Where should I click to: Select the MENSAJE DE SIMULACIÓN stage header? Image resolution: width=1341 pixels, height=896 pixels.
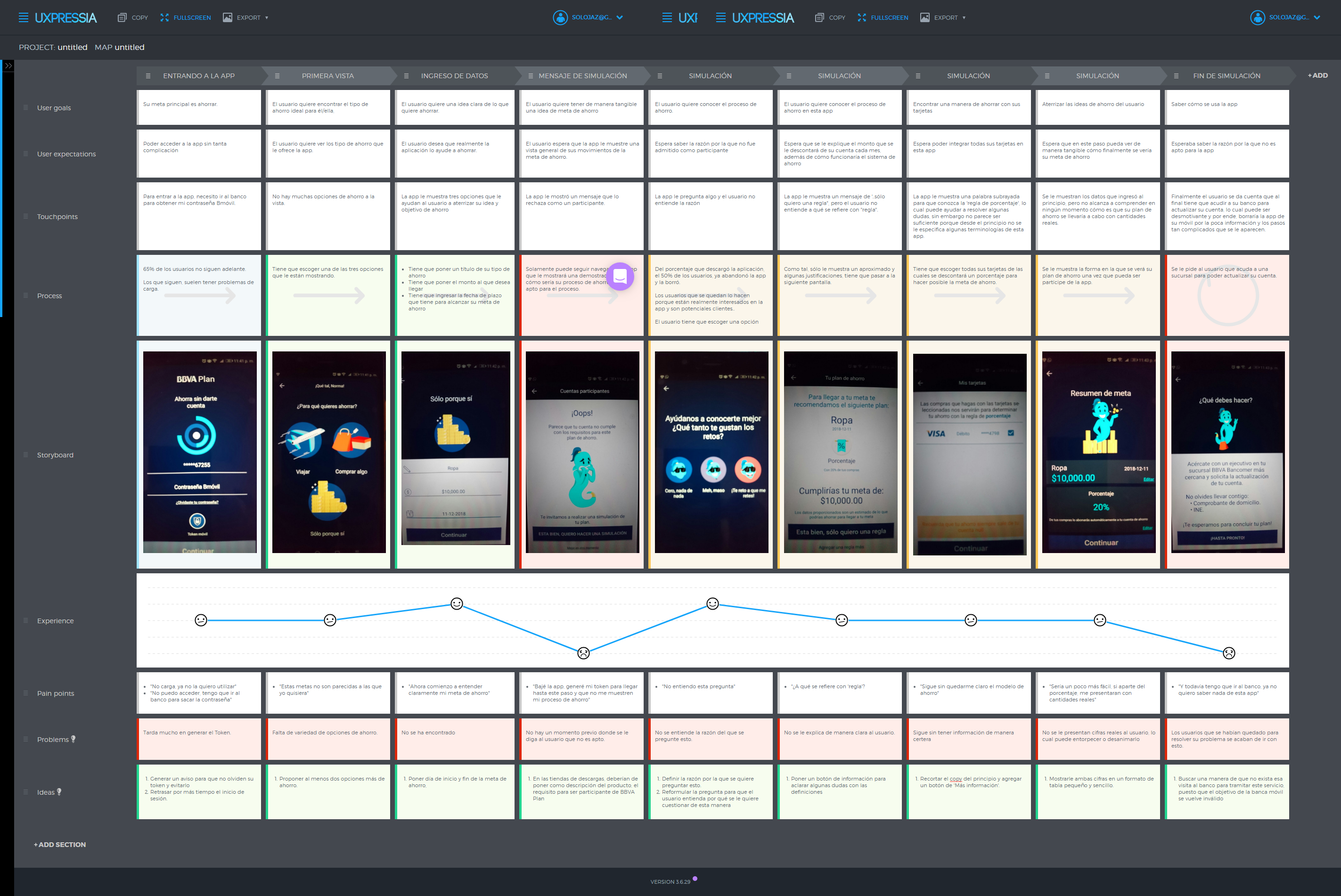point(582,76)
